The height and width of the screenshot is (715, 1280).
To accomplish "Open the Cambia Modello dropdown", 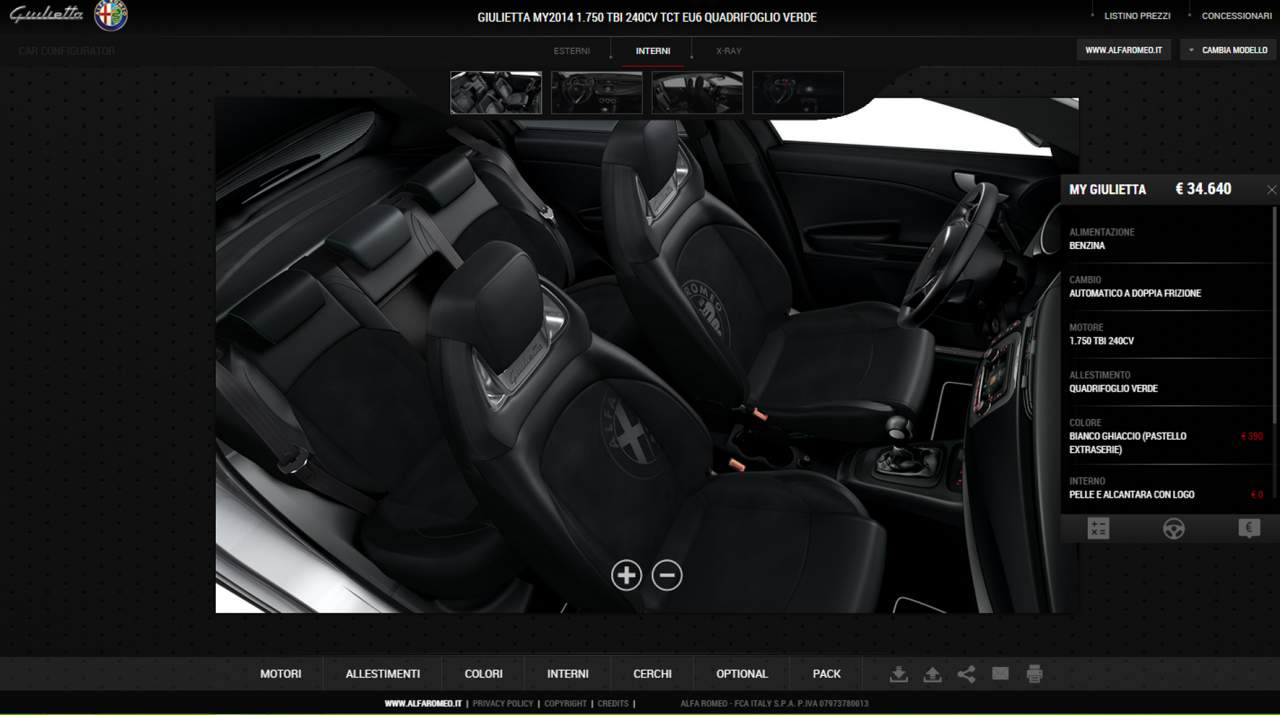I will [1228, 50].
